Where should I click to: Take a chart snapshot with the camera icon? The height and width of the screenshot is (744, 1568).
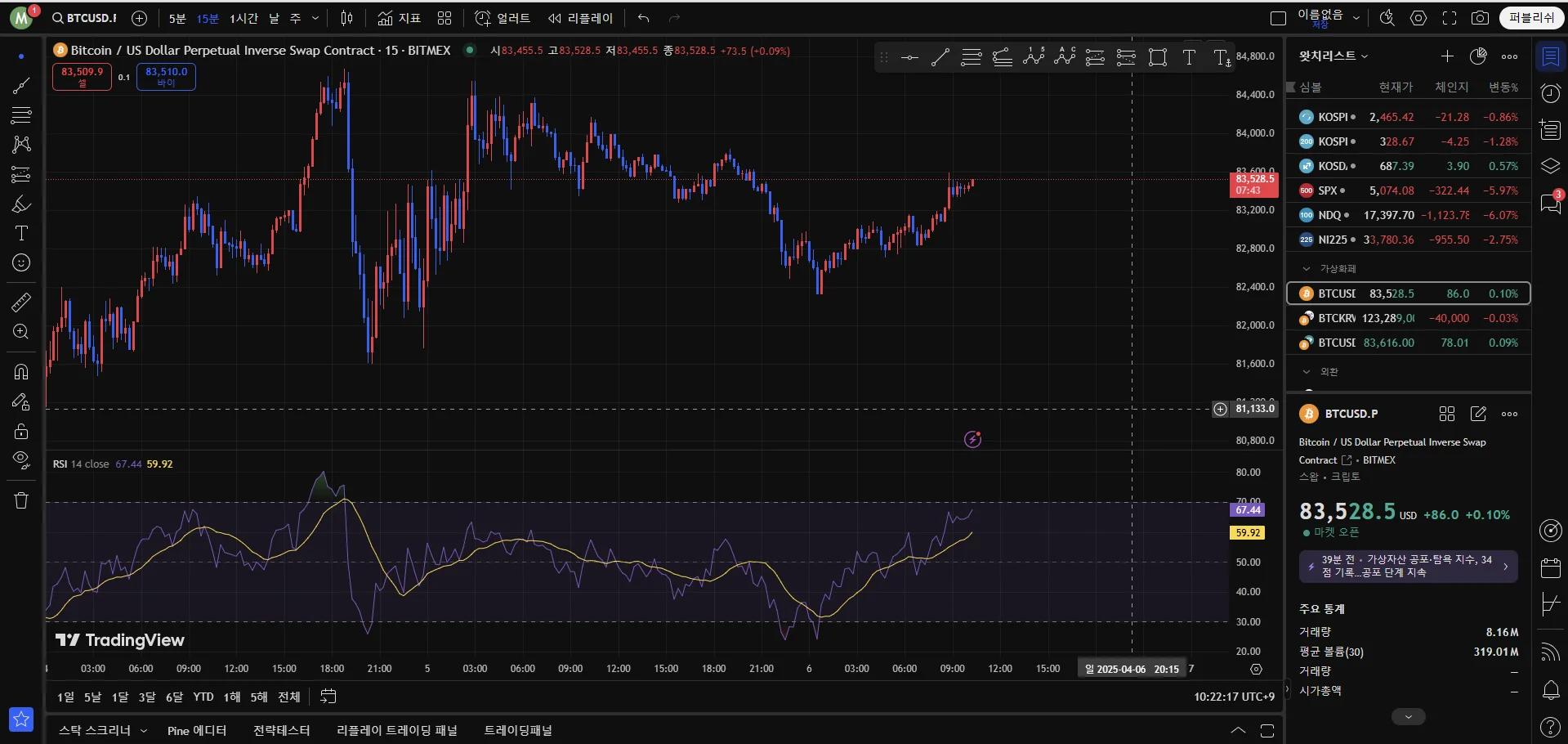pyautogui.click(x=1480, y=18)
